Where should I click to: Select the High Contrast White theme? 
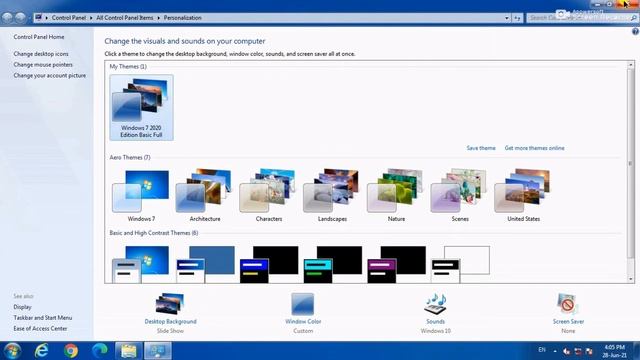[460, 264]
